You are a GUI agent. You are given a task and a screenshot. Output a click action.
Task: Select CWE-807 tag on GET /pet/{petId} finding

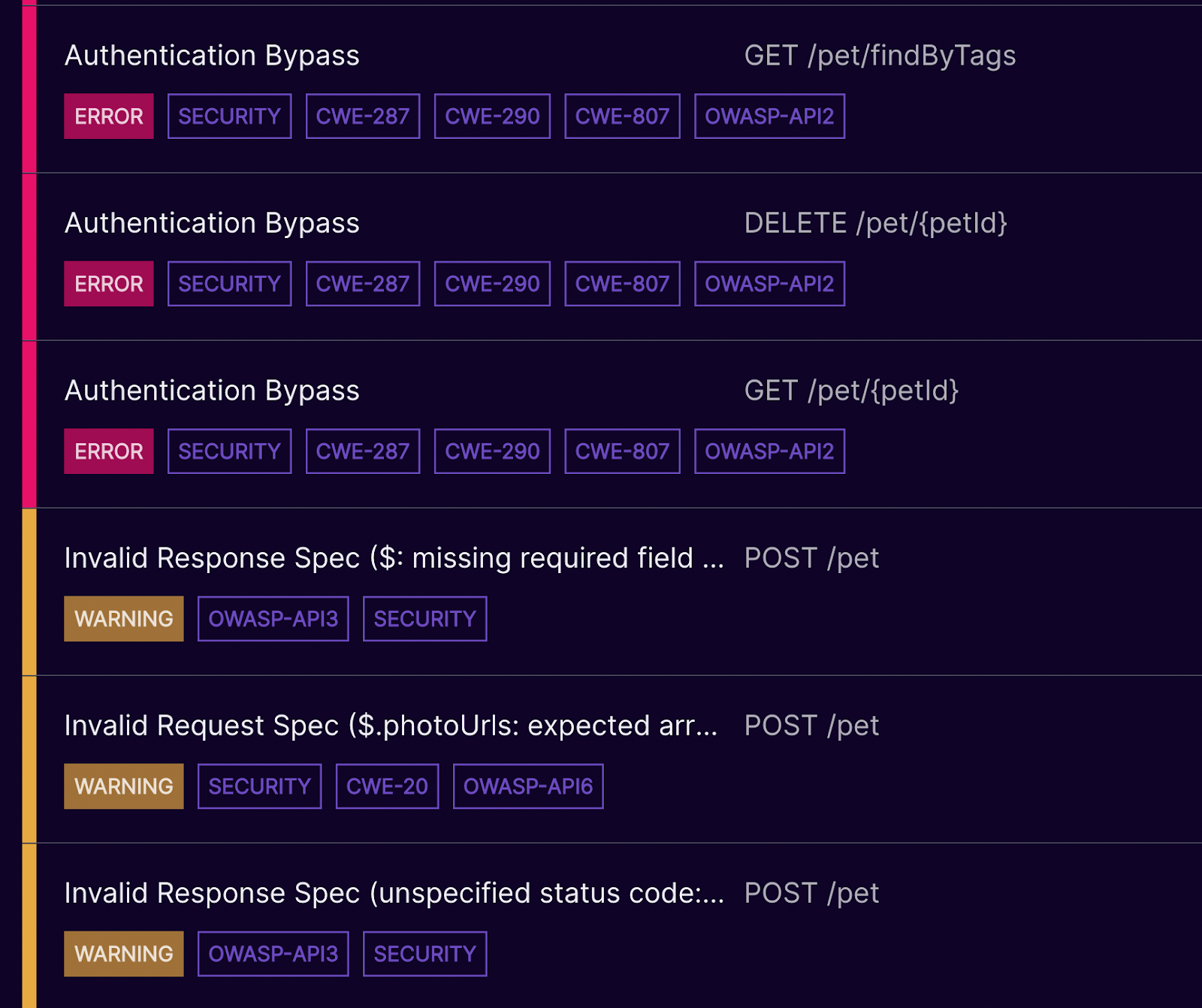pos(622,451)
